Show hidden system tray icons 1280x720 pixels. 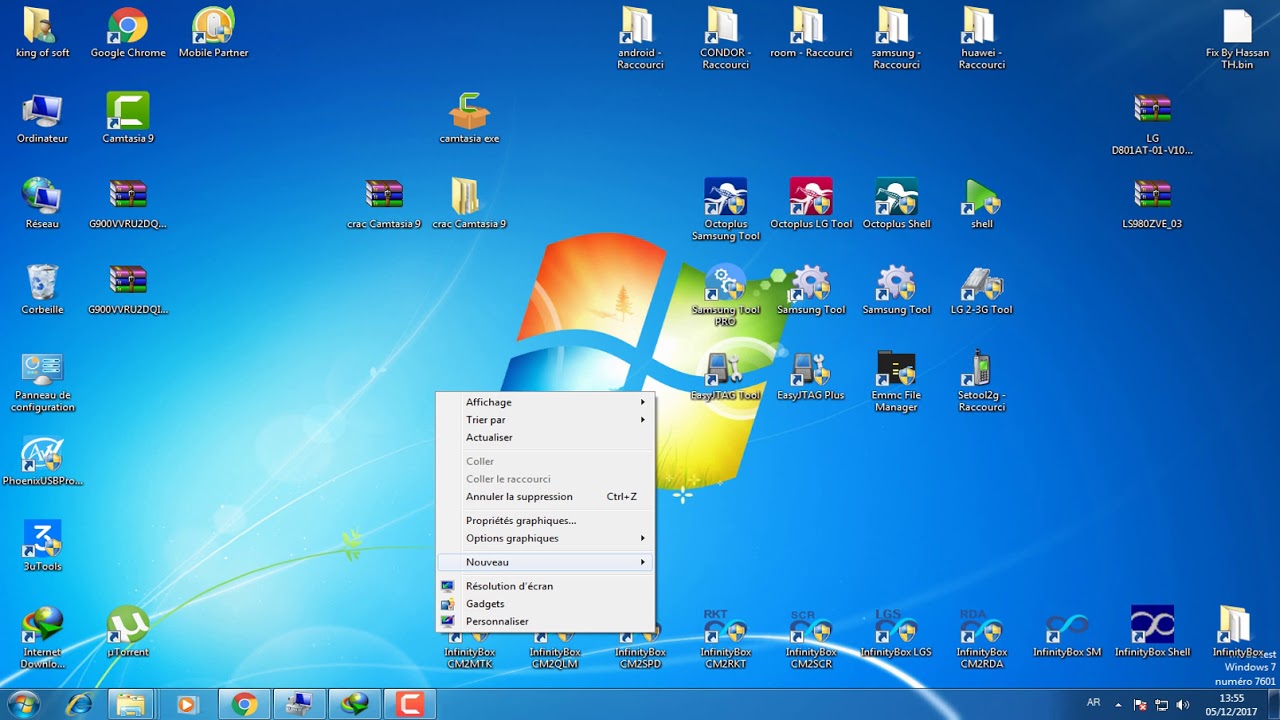point(1118,705)
